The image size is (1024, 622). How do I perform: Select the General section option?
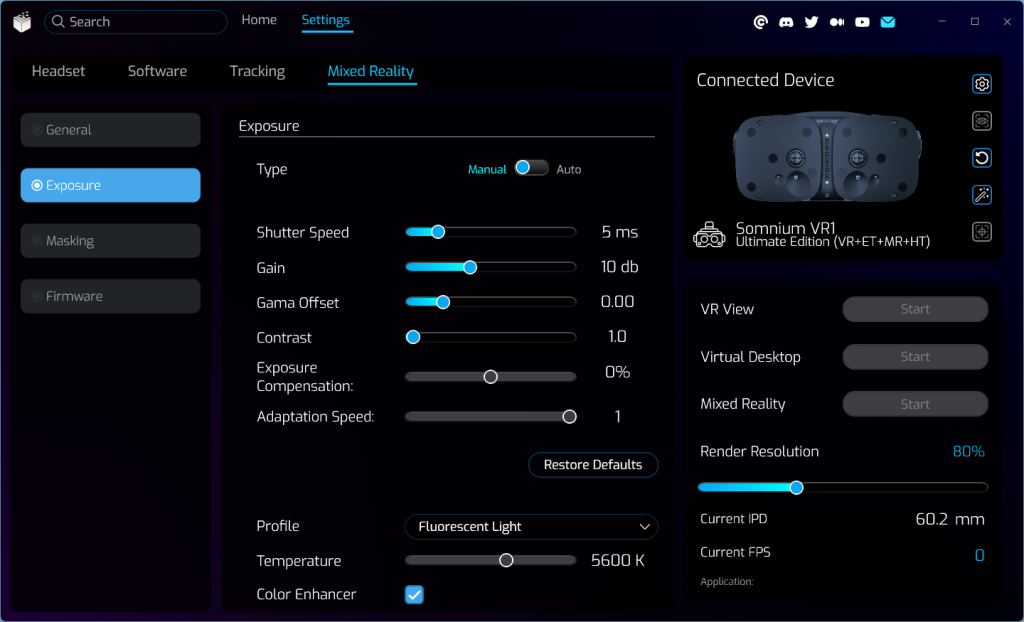click(110, 130)
